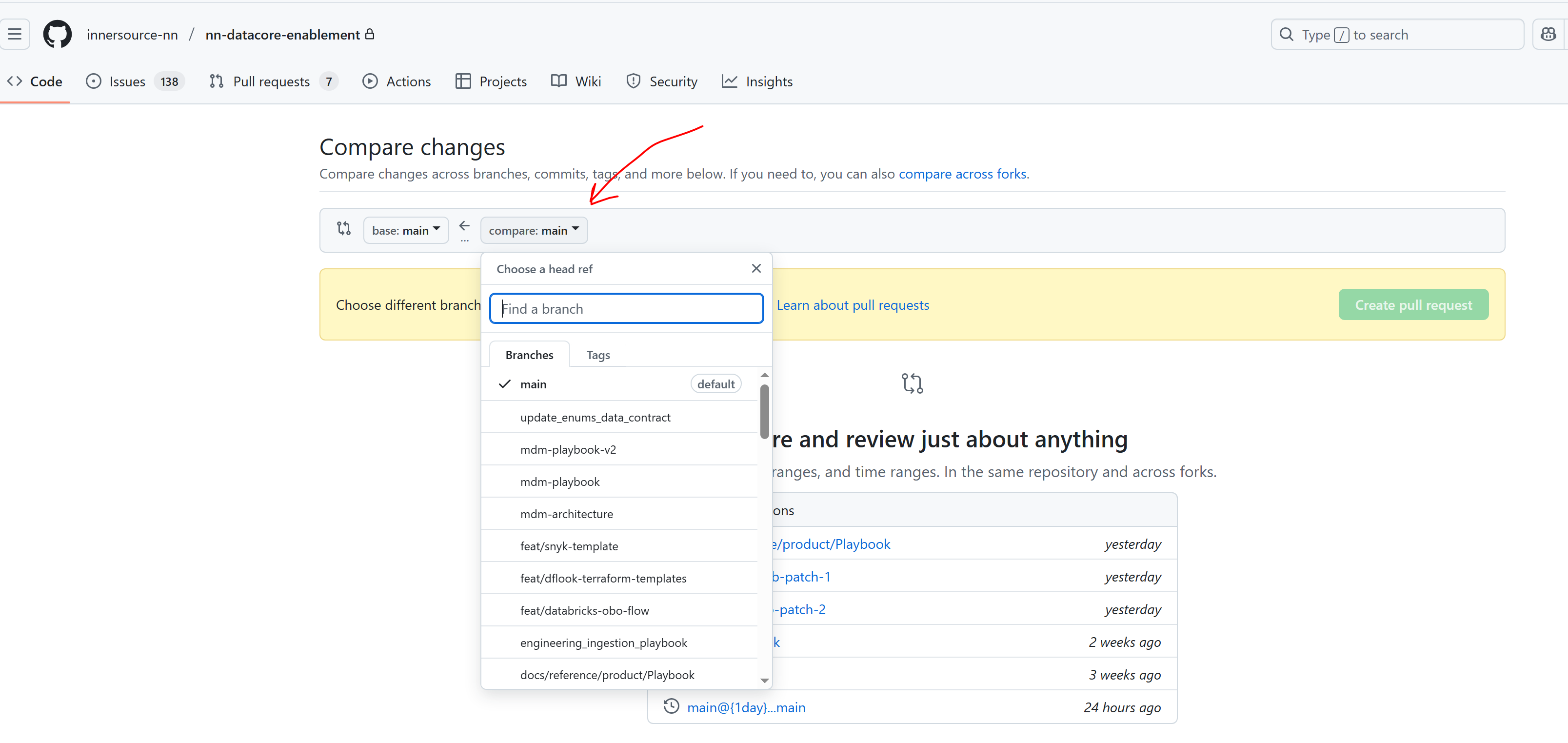Click the branch list scroll-down arrow
Screen dimensions: 1568x743
(765, 680)
